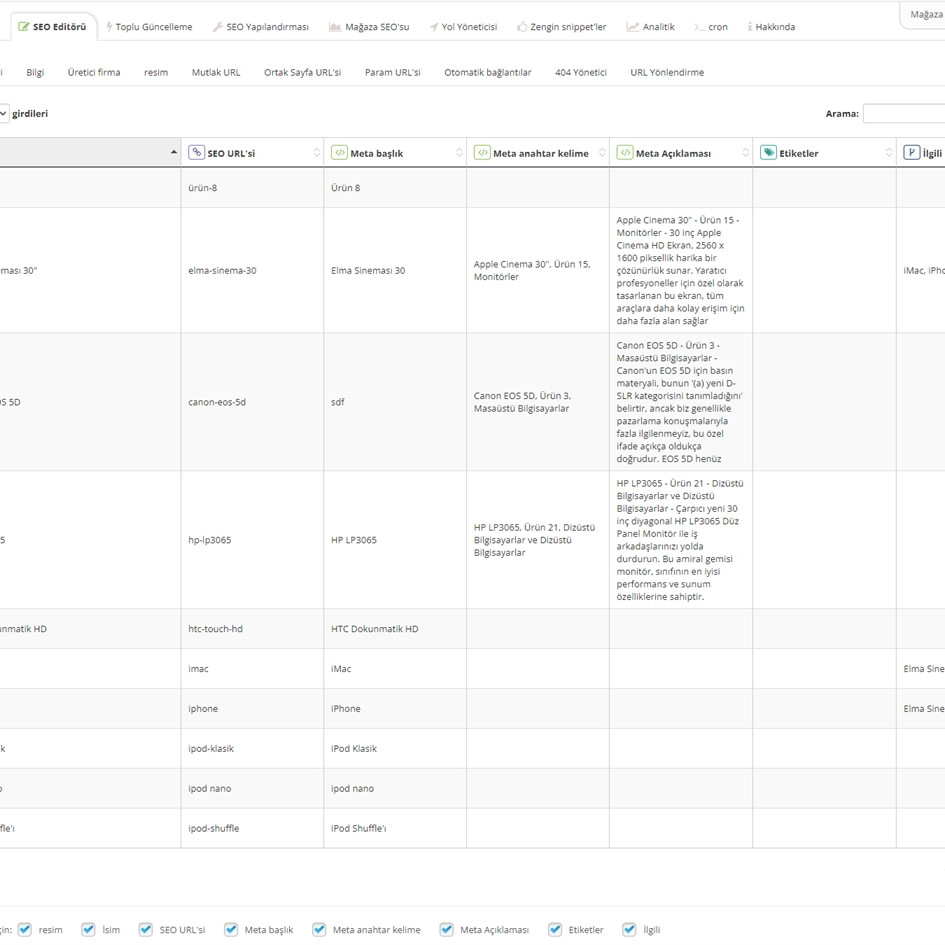
Task: Click the imac SEO URL cell
Action: (252, 669)
